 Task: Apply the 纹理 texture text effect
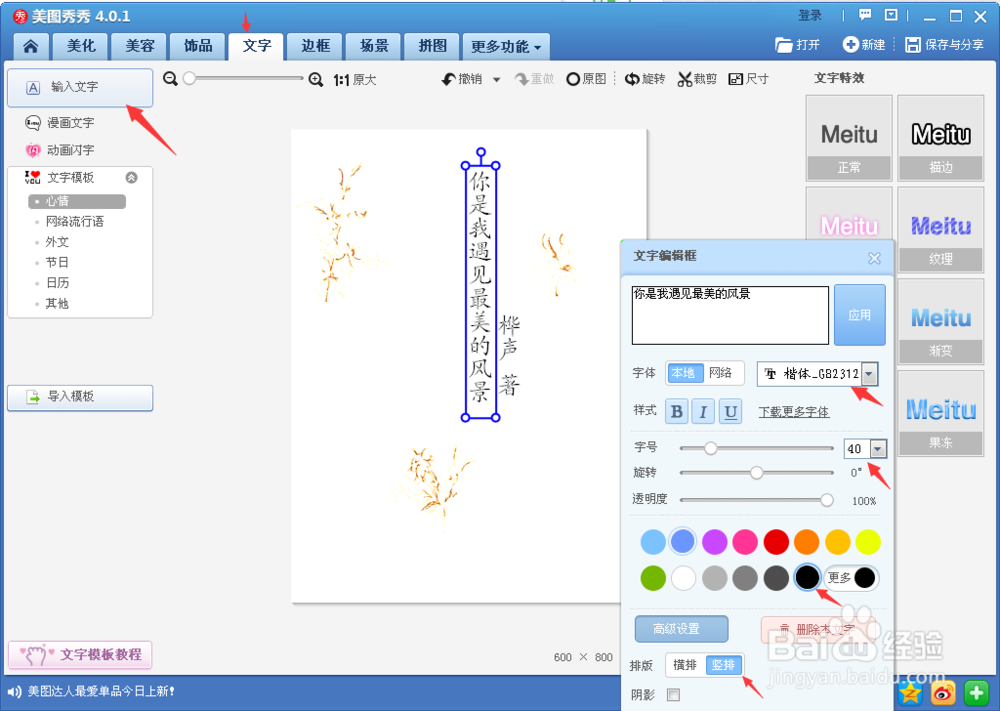pos(941,230)
